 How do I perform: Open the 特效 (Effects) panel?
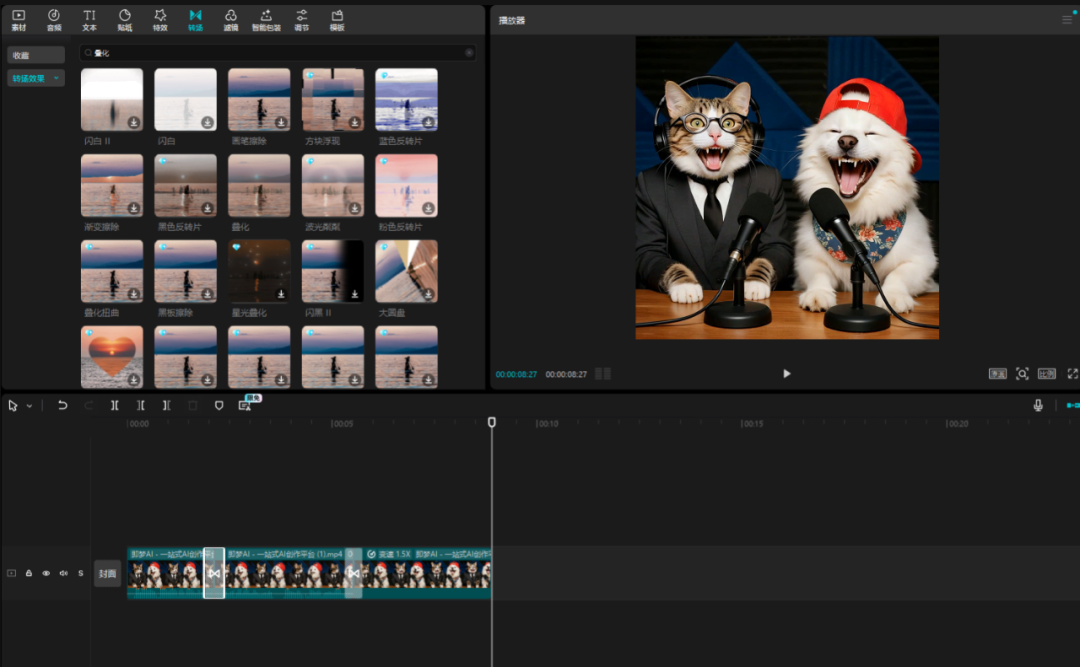click(160, 20)
